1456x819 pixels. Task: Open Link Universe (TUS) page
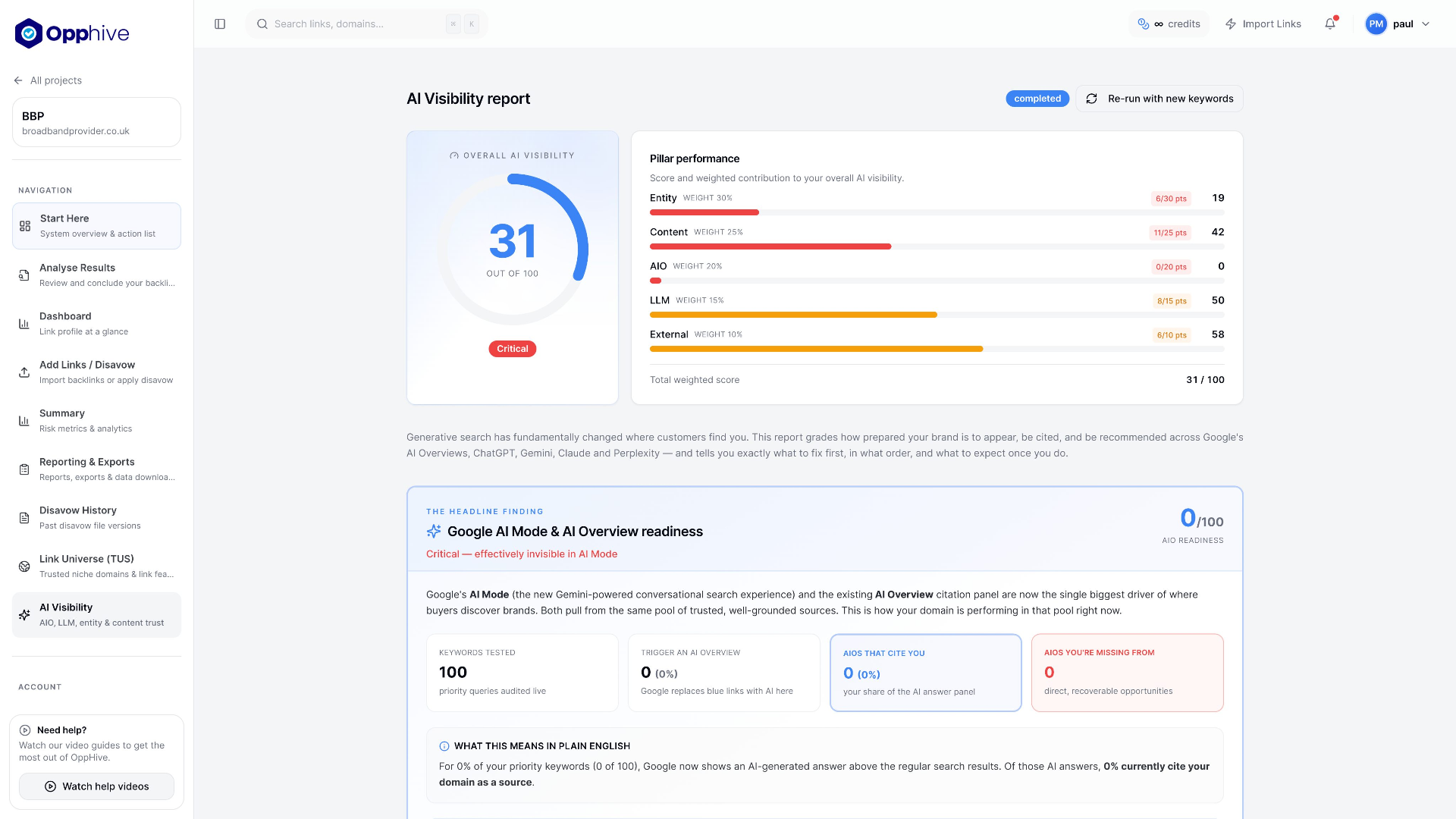point(96,566)
